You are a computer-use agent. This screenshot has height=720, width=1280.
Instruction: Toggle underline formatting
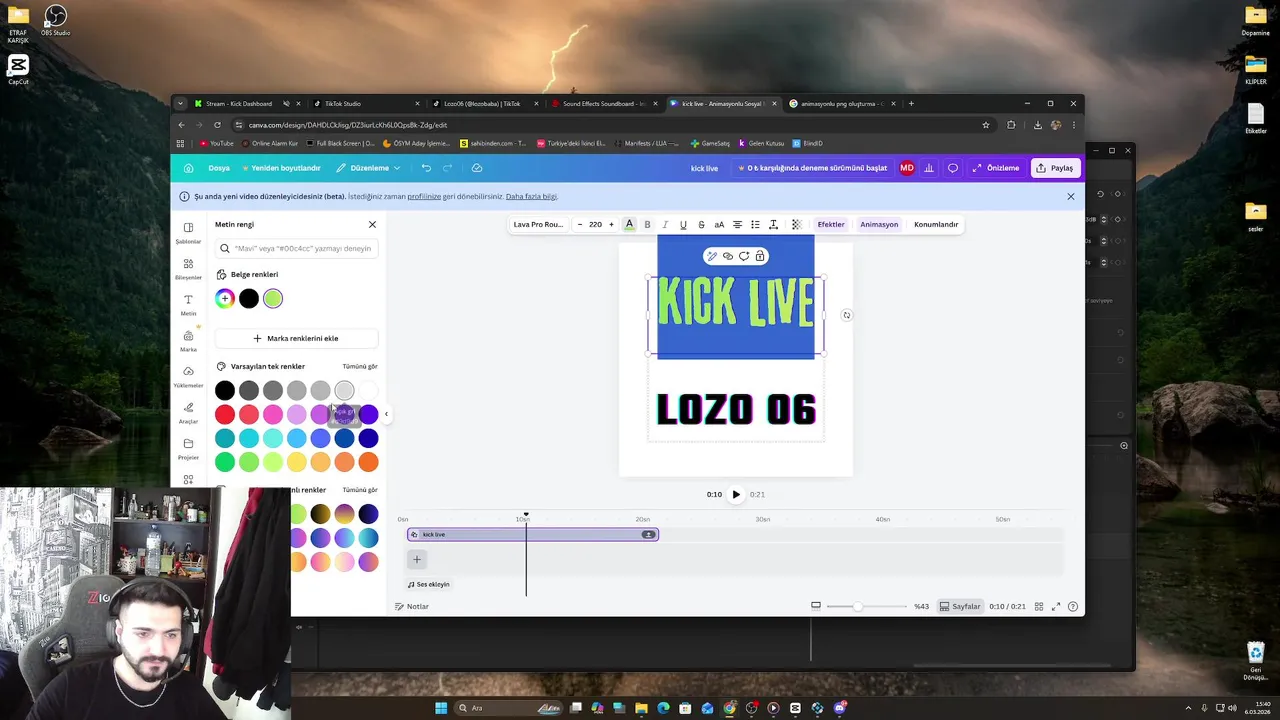tap(683, 224)
